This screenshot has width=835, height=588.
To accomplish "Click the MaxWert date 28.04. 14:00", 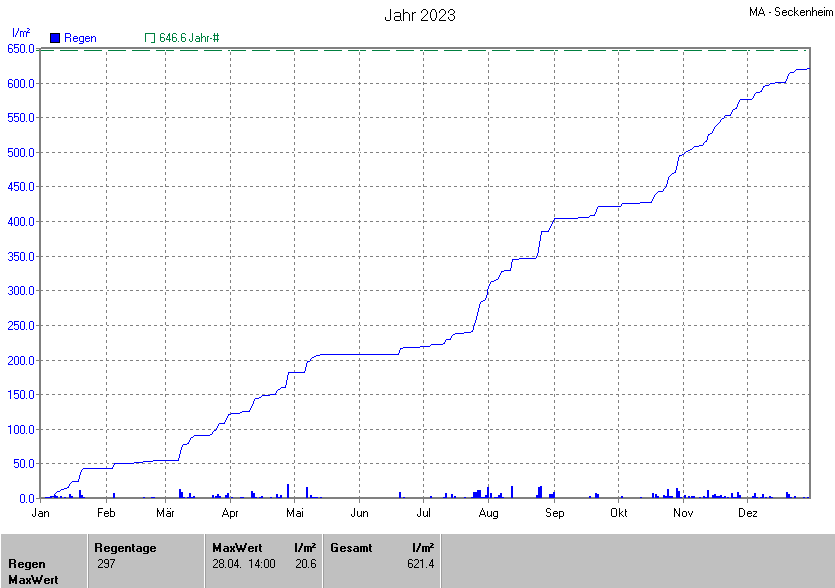I will [243, 564].
